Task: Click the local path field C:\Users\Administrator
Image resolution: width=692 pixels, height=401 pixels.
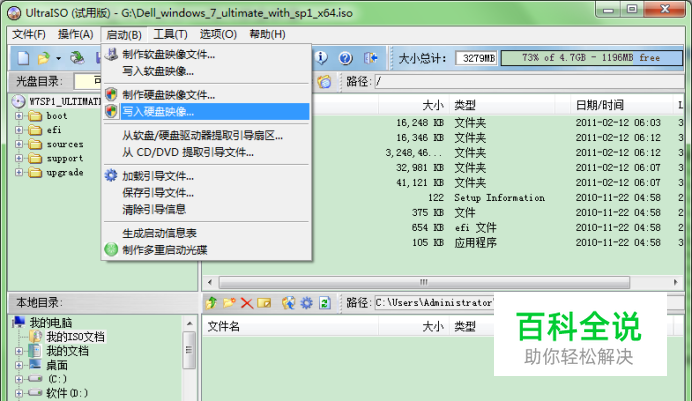Action: 434,303
